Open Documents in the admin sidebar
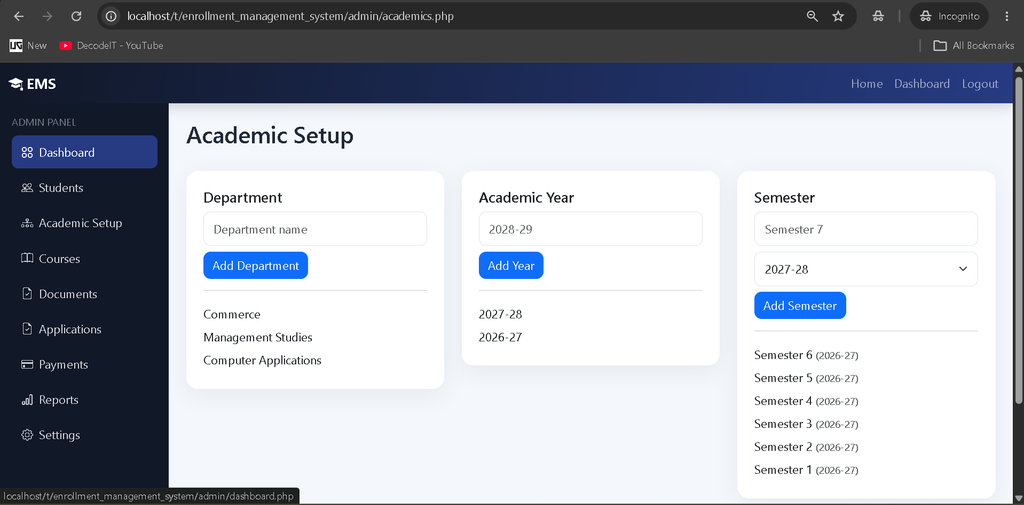 84,294
